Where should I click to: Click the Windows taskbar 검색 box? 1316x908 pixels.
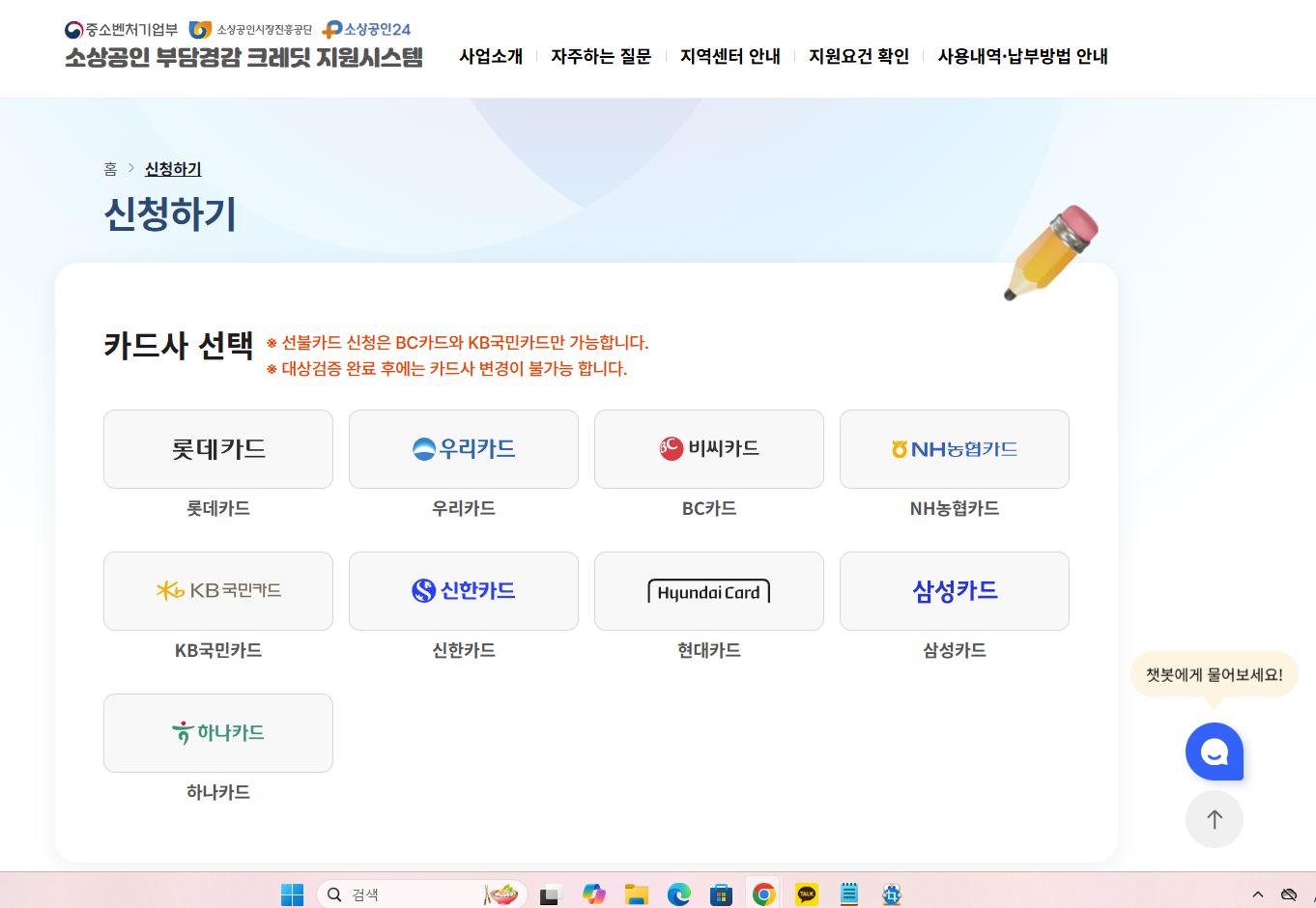[x=421, y=894]
